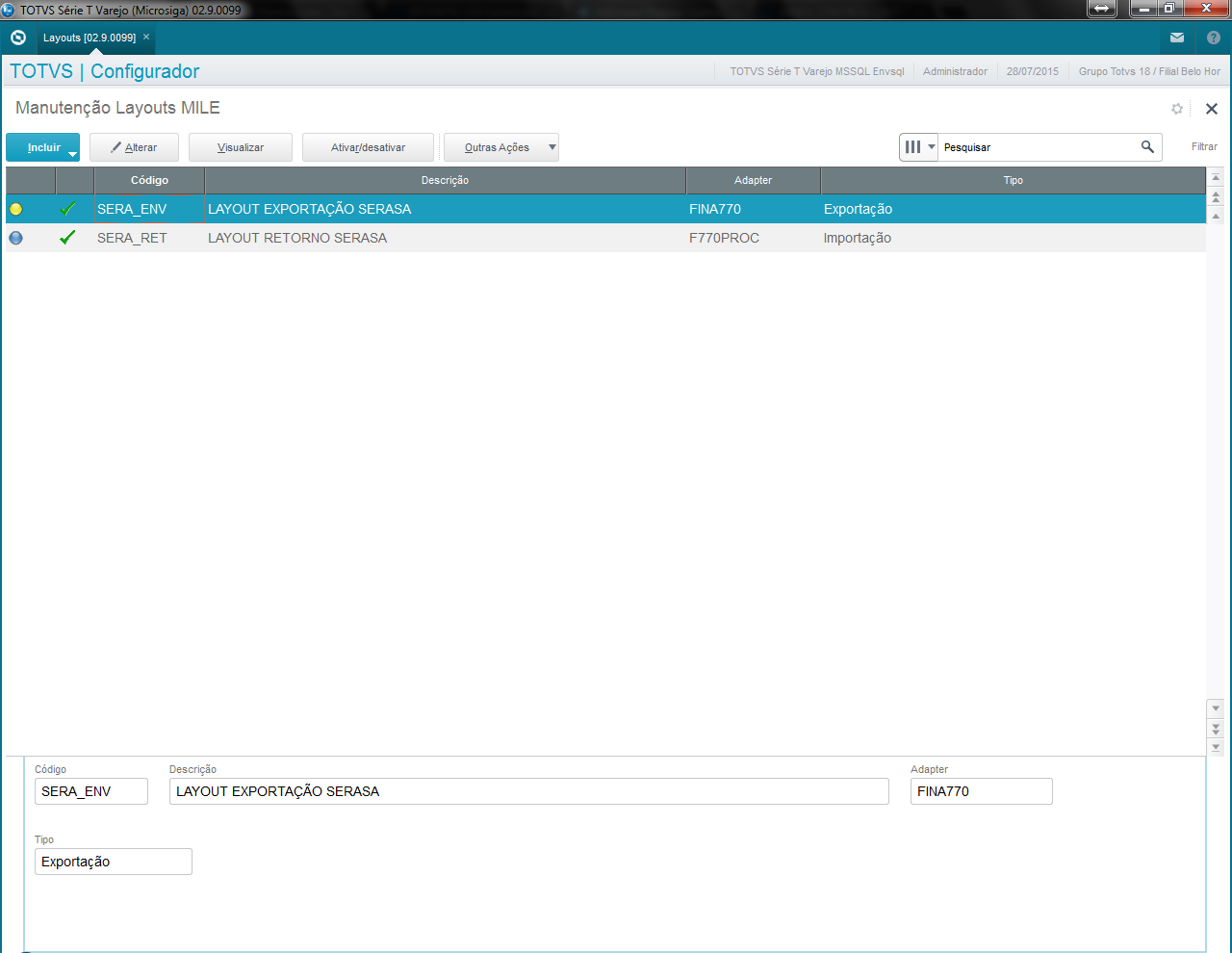This screenshot has width=1232, height=953.
Task: Click the Grupo Totvs 18 / Filial label
Action: click(x=1149, y=71)
